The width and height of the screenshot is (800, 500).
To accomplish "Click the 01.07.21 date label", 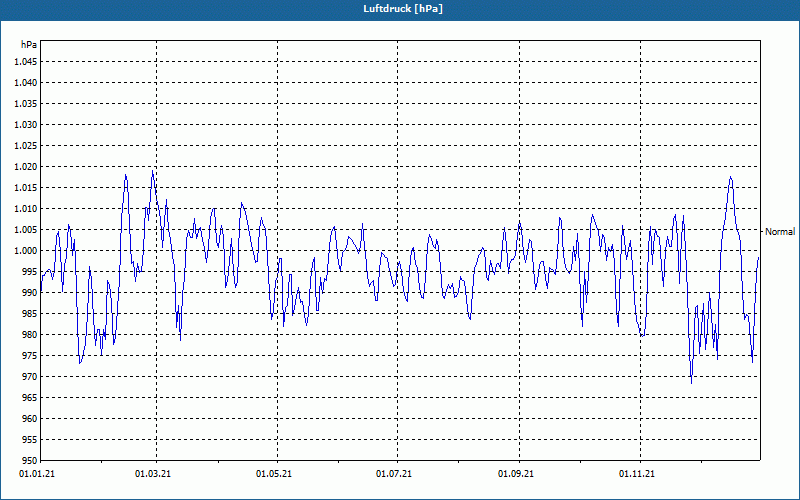I will point(394,474).
